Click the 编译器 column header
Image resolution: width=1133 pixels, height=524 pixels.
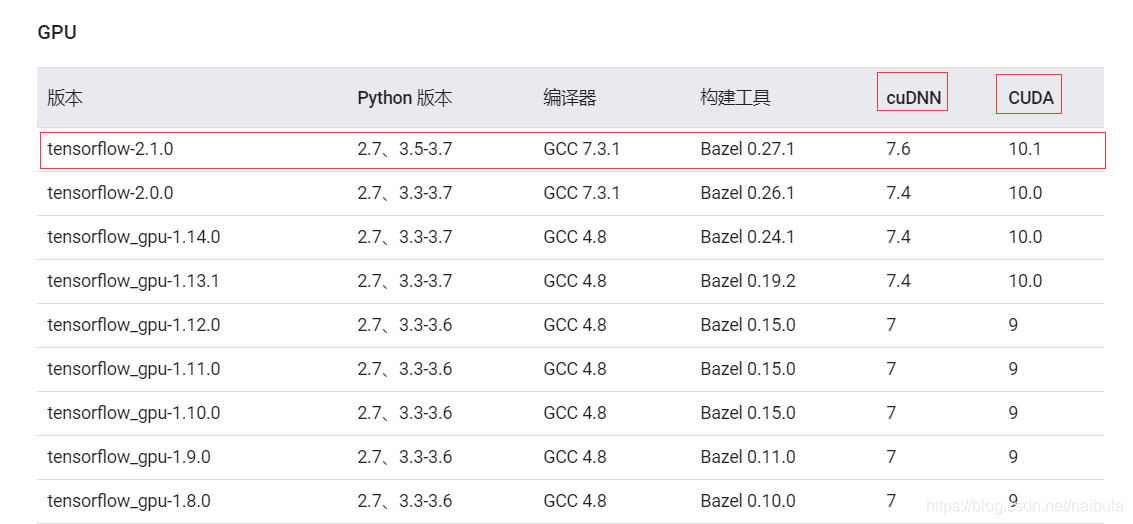pos(570,98)
